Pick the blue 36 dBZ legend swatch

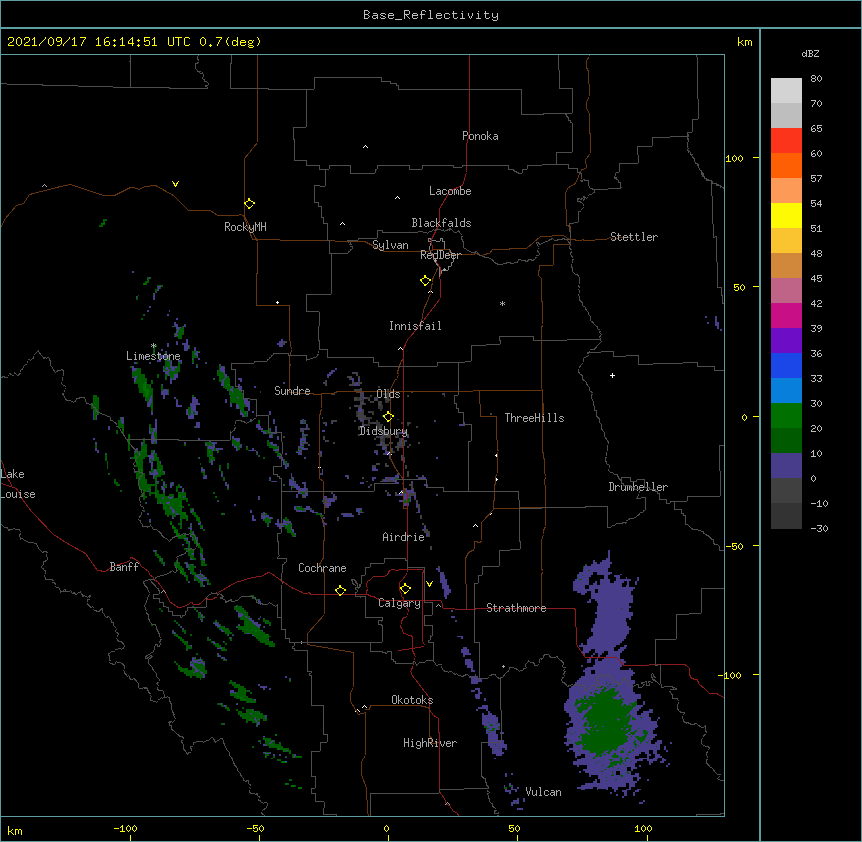coord(786,365)
